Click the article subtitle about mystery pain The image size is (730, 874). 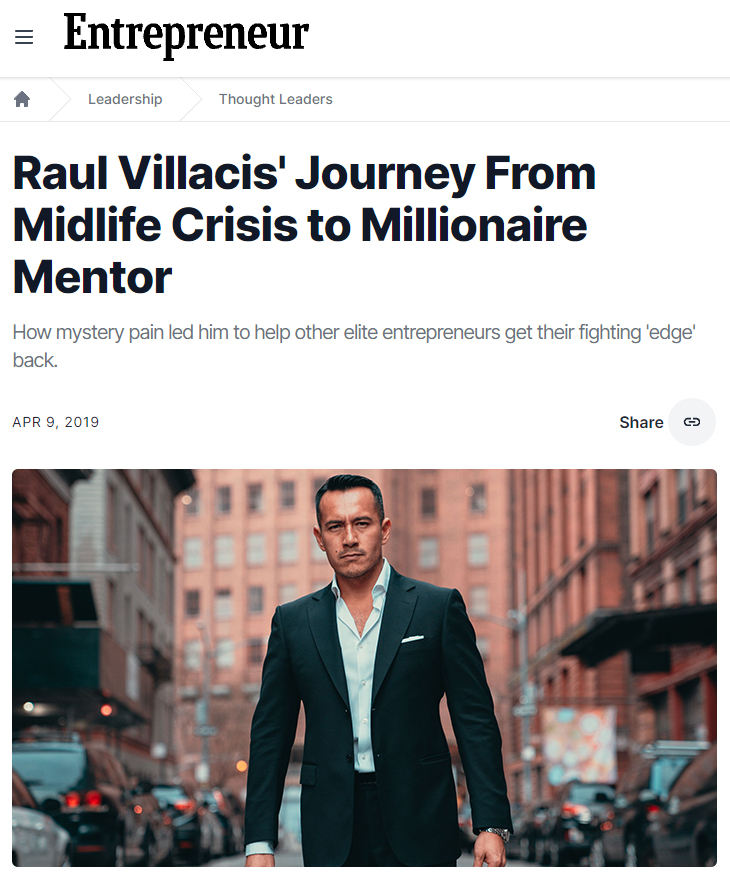353,345
